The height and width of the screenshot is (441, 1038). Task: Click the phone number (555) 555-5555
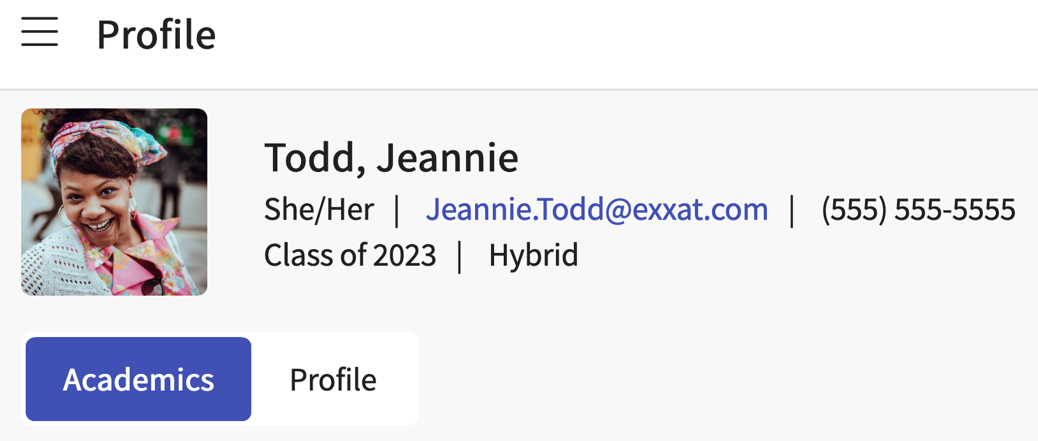tap(918, 209)
